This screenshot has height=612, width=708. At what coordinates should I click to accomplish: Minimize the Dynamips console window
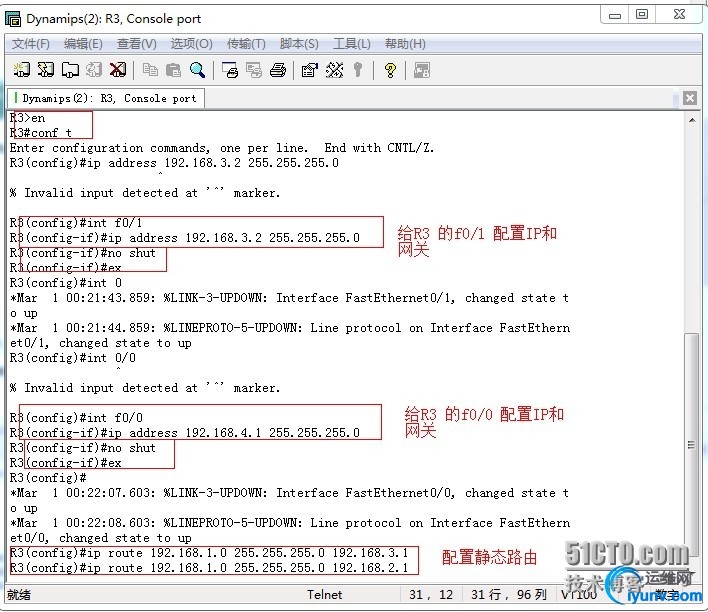coord(615,15)
